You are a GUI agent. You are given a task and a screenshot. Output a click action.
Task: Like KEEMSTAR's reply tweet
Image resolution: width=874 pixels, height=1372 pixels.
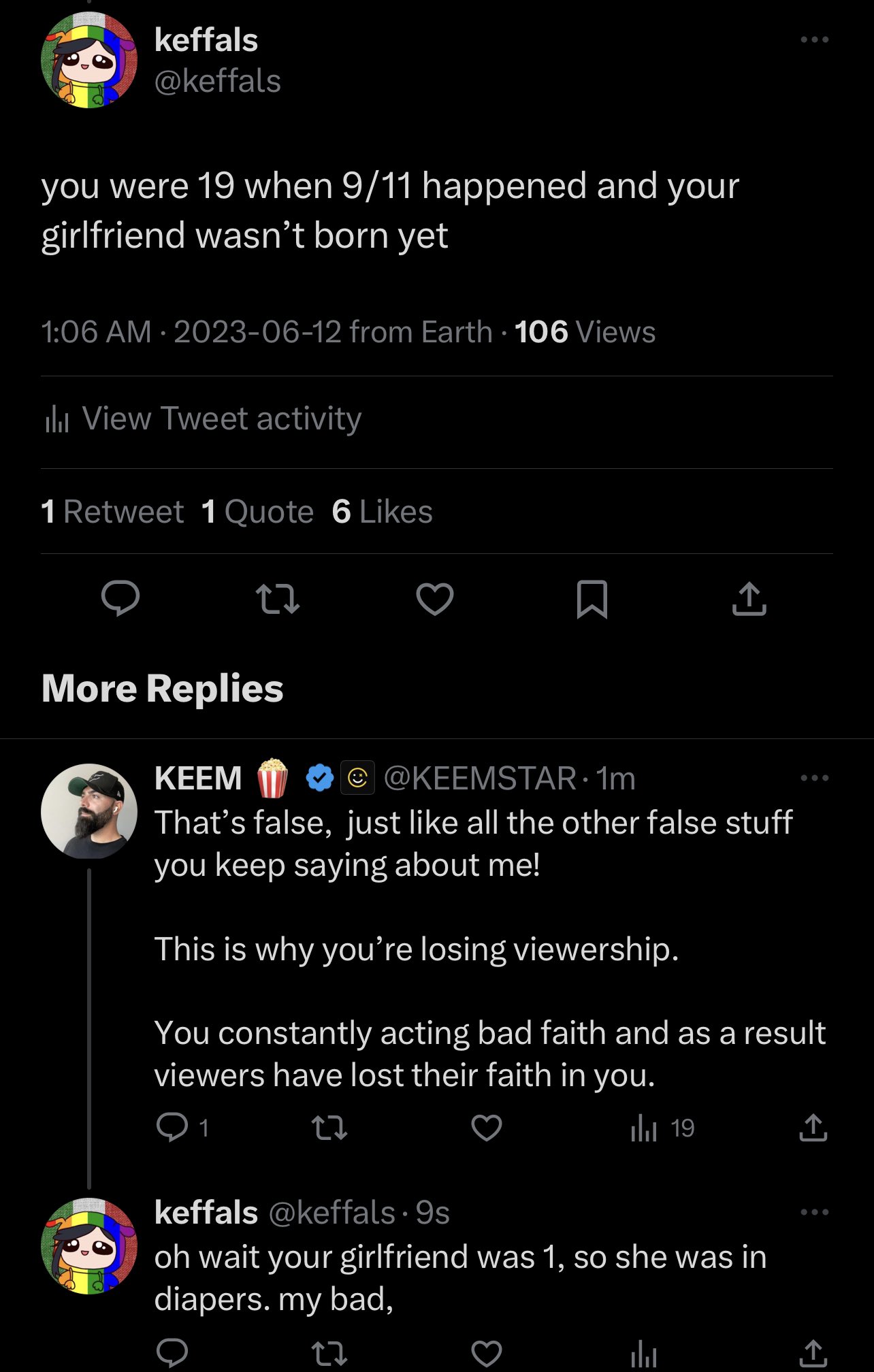tap(487, 1128)
